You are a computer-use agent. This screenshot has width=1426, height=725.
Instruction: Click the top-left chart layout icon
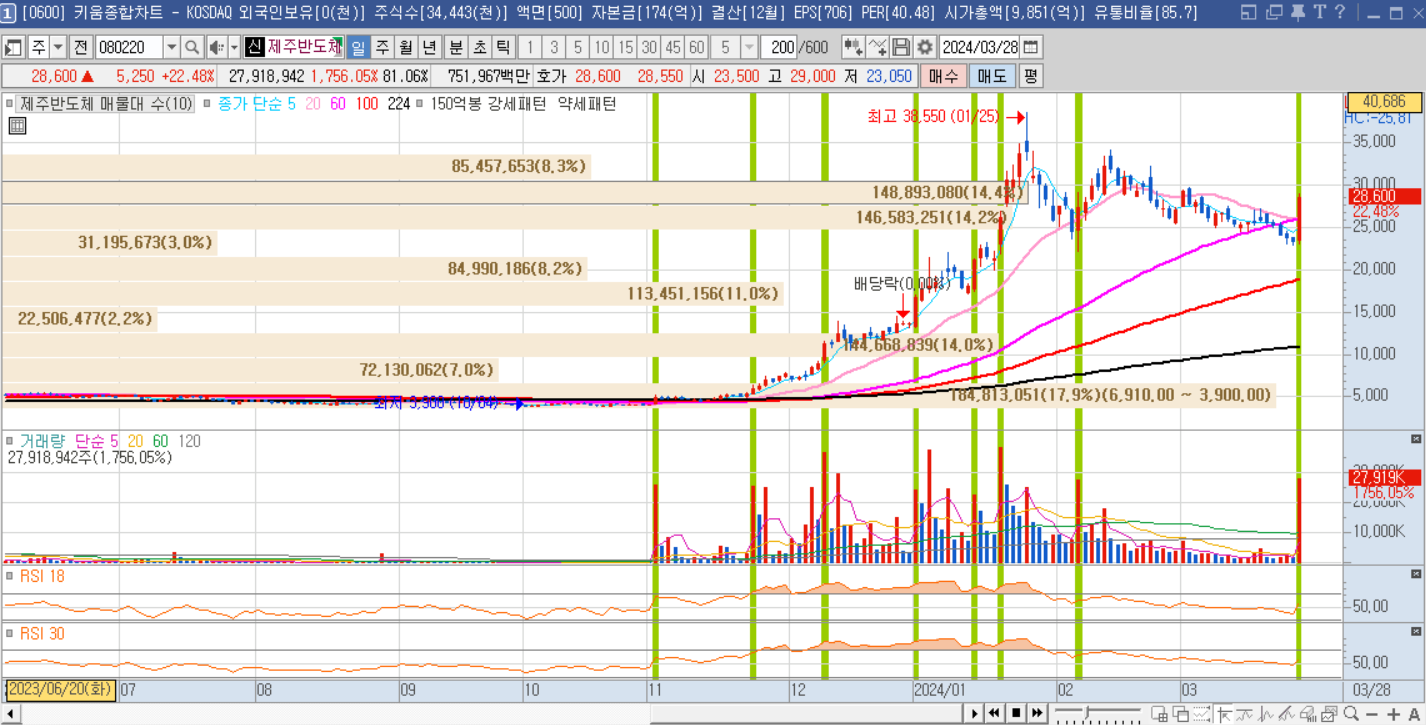[x=14, y=47]
